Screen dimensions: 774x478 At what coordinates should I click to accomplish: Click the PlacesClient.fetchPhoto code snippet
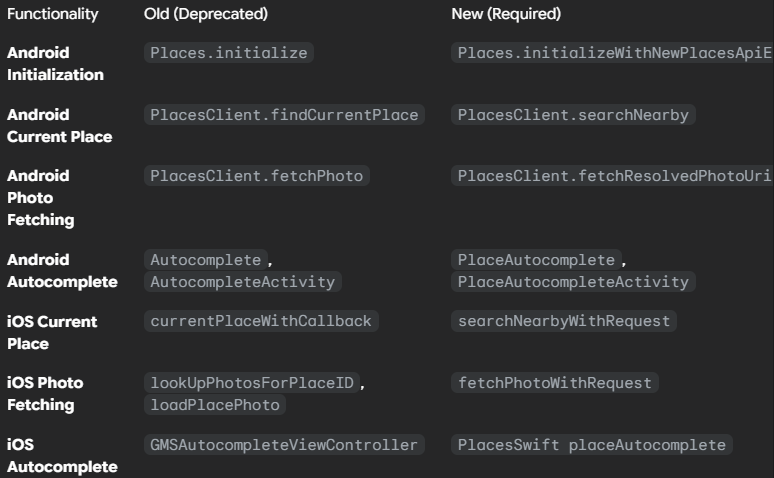click(255, 176)
